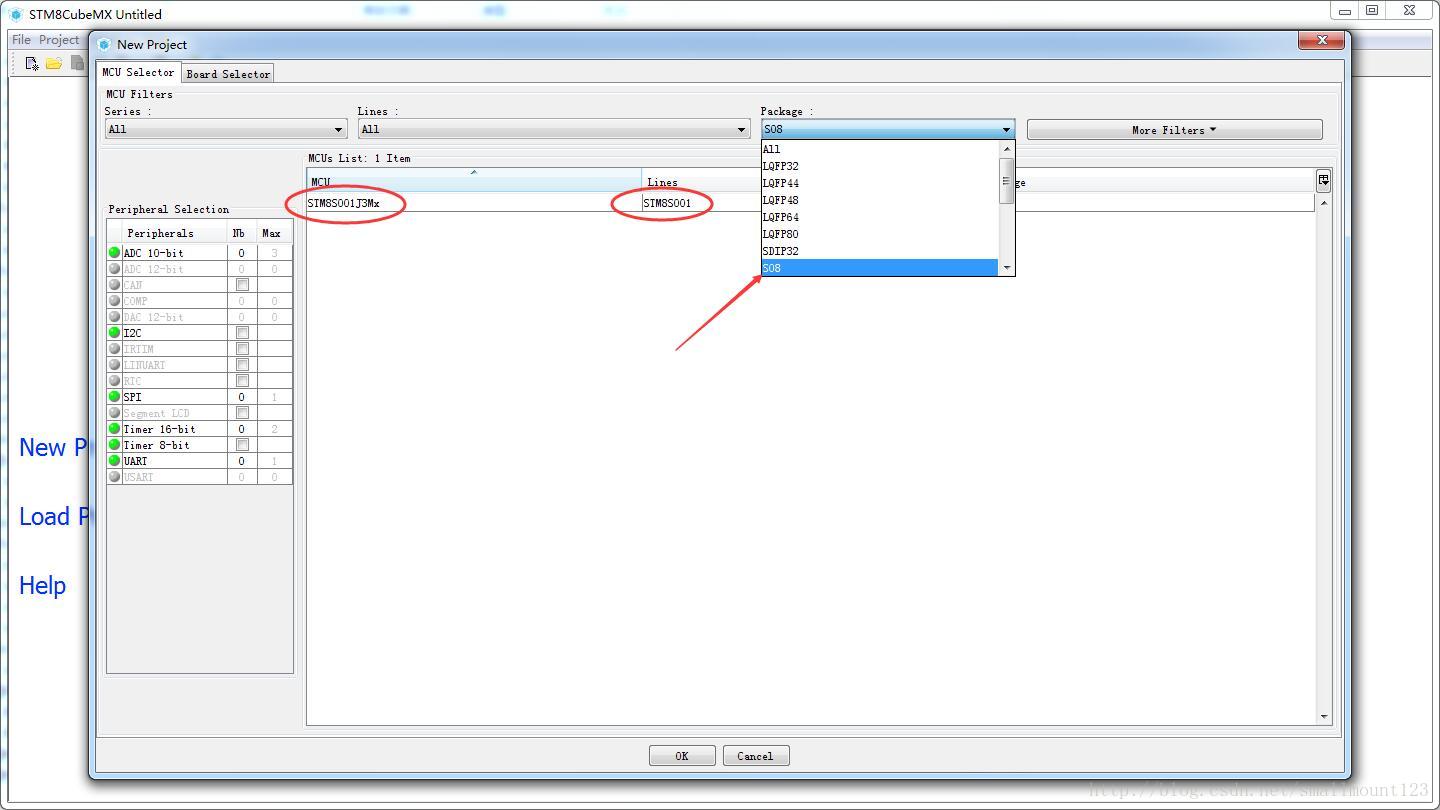Choose SDIP32 in the Package list
Image resolution: width=1440 pixels, height=810 pixels.
pyautogui.click(x=880, y=251)
